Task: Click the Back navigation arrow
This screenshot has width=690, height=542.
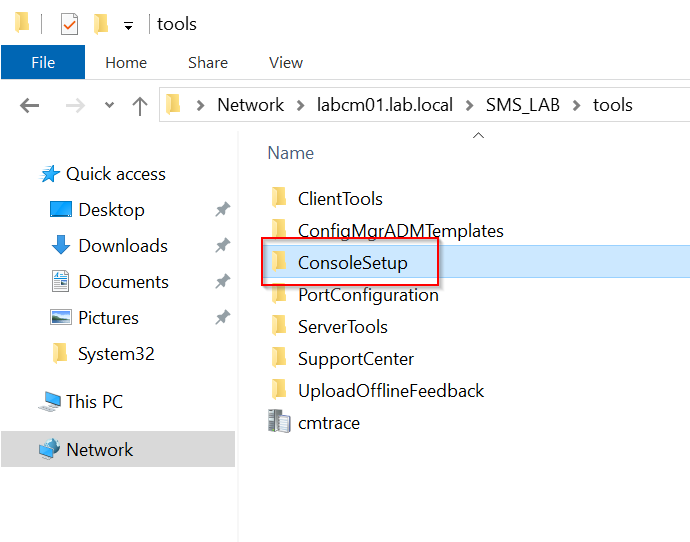Action: coord(29,106)
